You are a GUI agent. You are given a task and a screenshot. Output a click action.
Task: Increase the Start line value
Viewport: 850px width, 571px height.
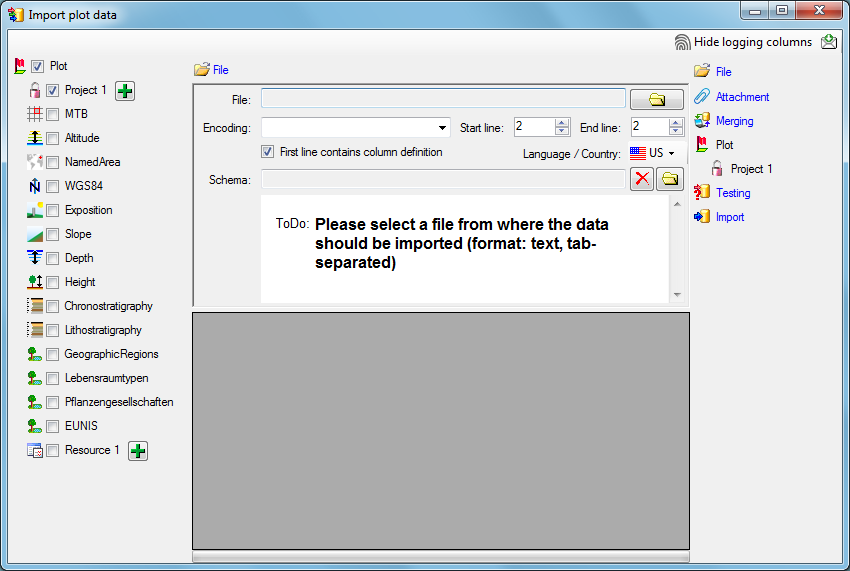563,123
